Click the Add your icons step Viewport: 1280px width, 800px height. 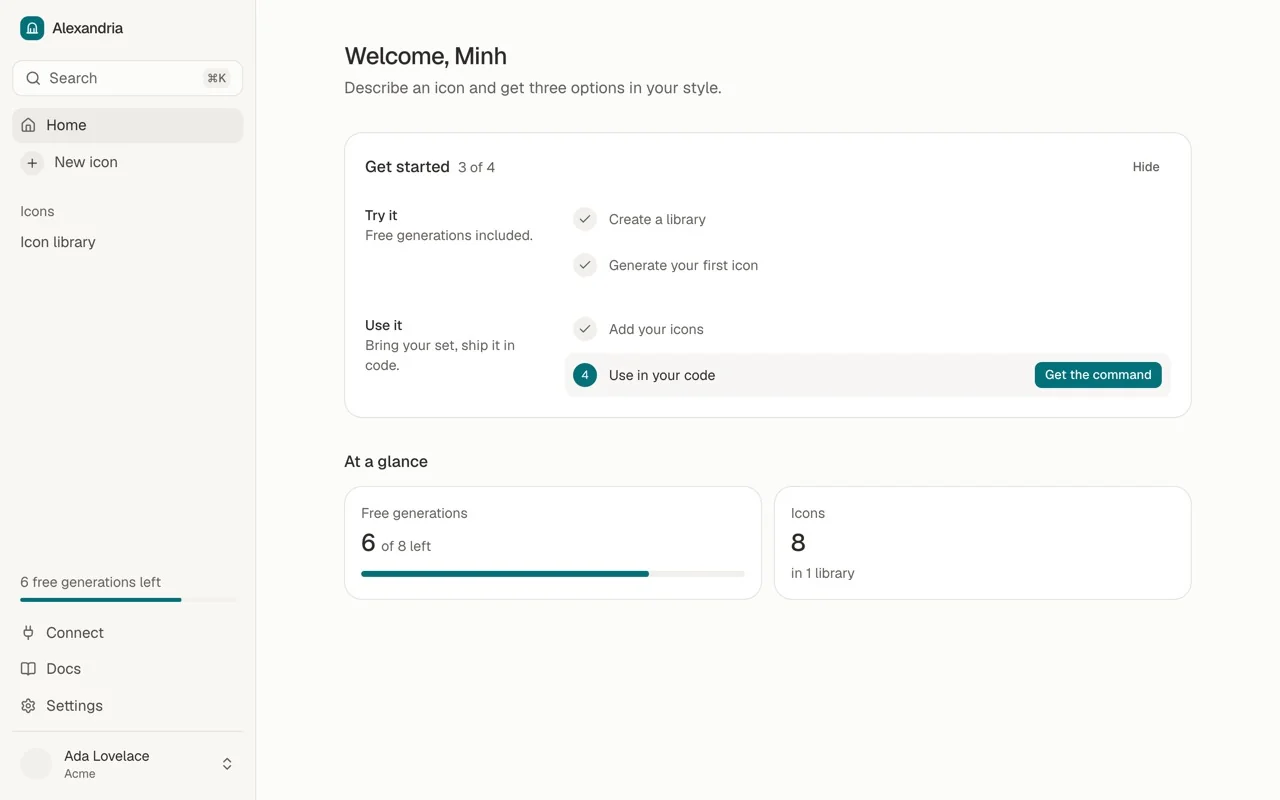(868, 329)
